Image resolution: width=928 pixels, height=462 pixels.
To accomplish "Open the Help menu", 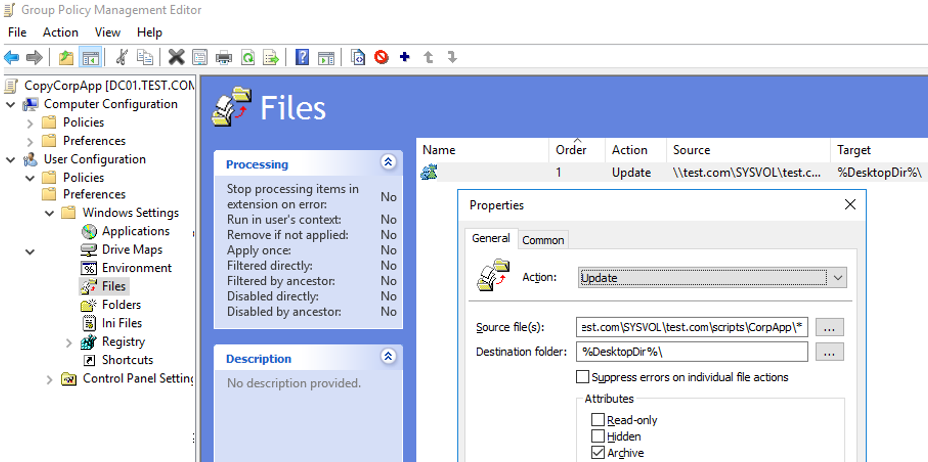I will coord(150,32).
